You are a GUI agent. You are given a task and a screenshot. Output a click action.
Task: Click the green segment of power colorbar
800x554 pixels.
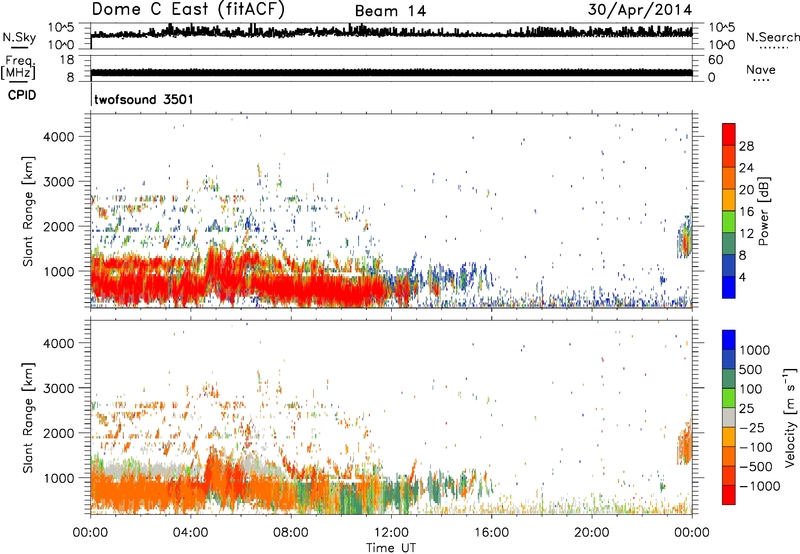pos(729,221)
